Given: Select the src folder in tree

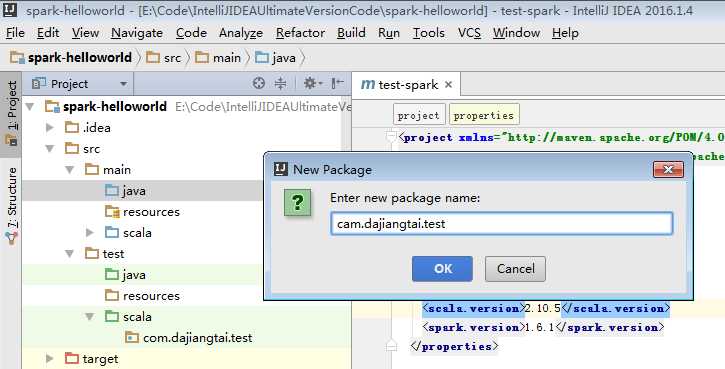Looking at the screenshot, I should (x=83, y=149).
